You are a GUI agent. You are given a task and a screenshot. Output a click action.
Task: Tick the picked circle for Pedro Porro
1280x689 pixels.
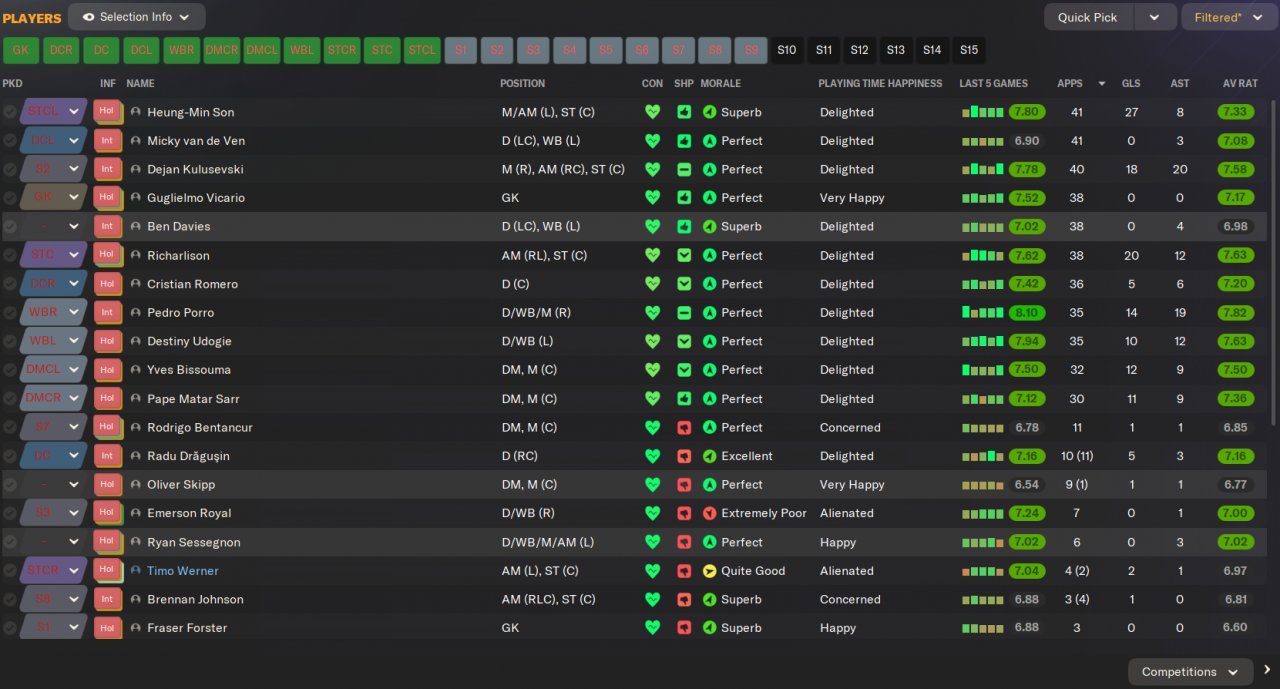click(9, 313)
